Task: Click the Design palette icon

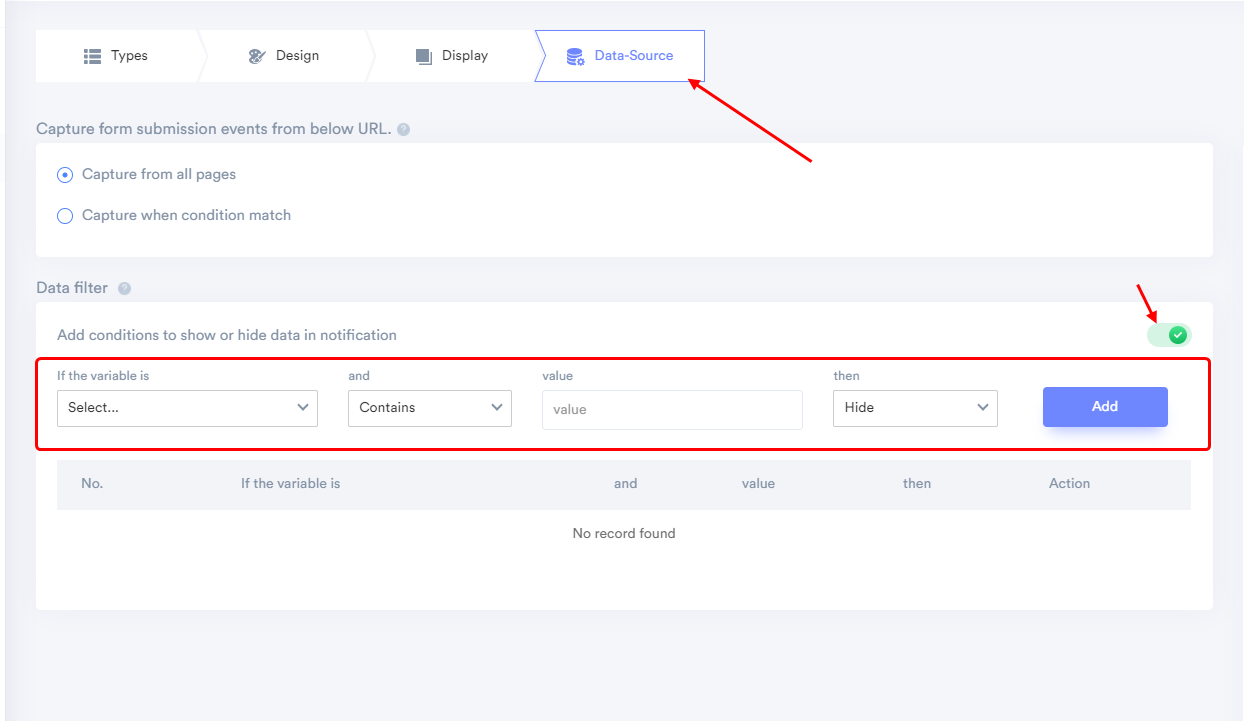Action: tap(257, 56)
